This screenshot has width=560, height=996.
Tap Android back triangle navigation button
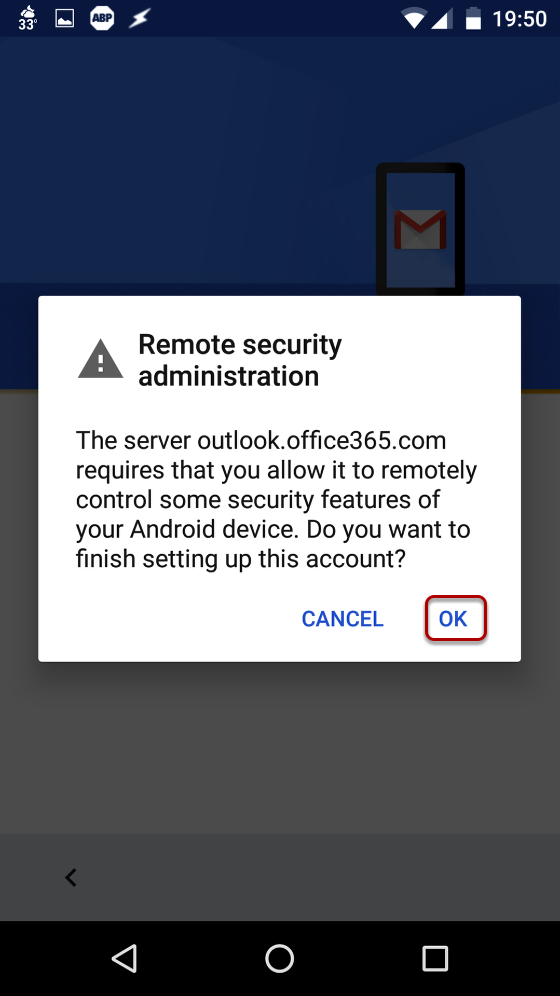point(124,958)
